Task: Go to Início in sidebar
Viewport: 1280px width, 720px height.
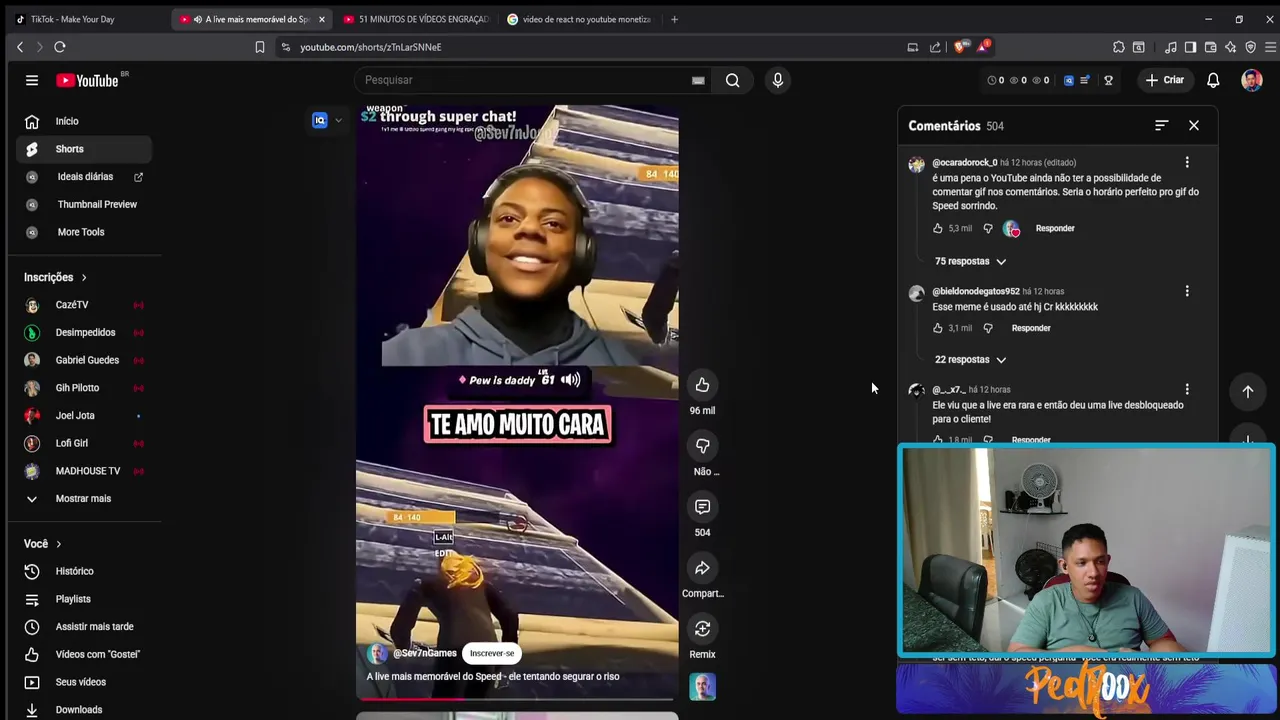Action: click(84, 121)
